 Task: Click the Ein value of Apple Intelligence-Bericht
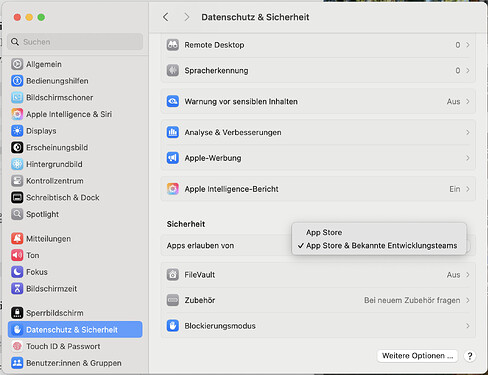click(x=455, y=189)
